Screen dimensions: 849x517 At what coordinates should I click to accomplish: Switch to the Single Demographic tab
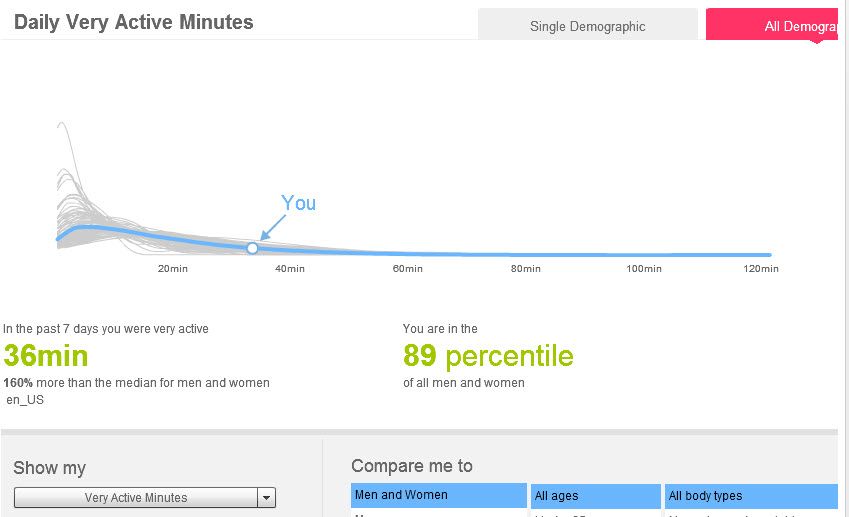pyautogui.click(x=587, y=26)
